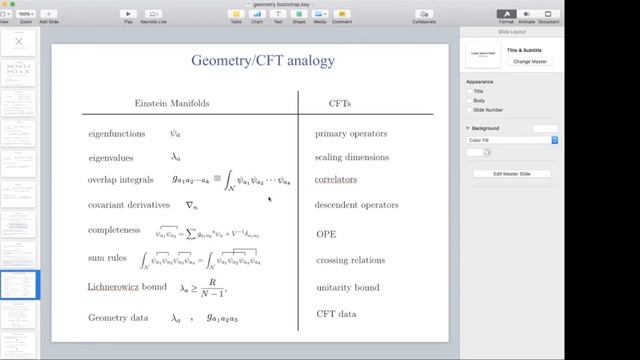Click the 'eigenfunctions' text on slide
This screenshot has height=360, width=640.
click(117, 134)
